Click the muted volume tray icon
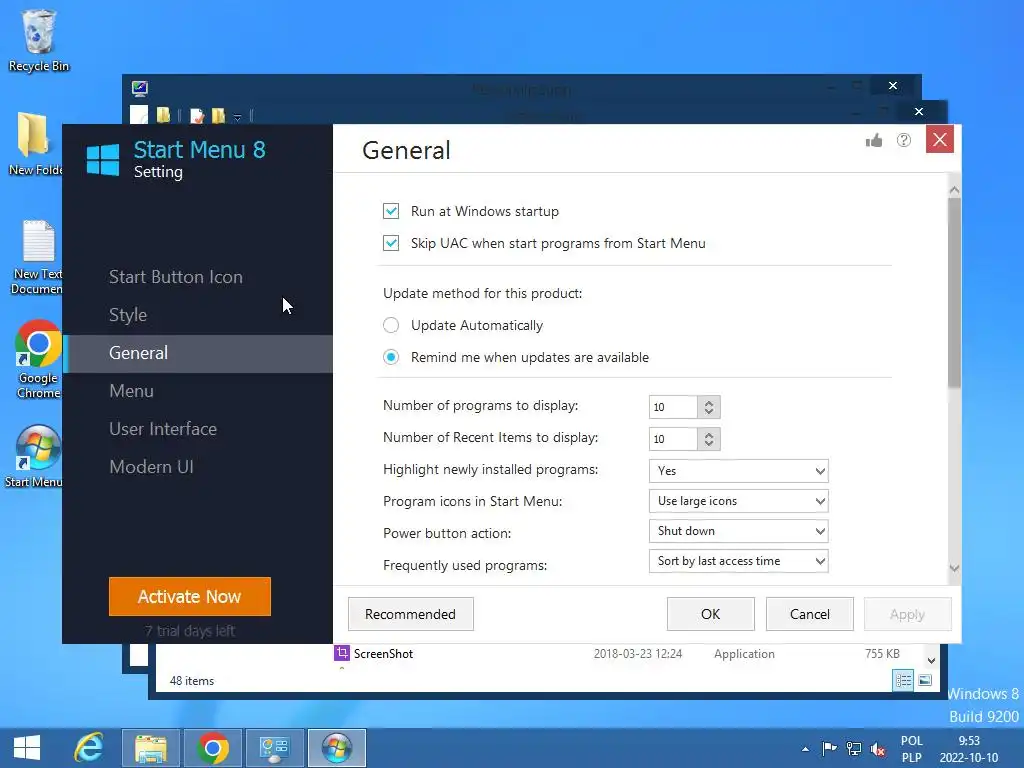The image size is (1024, 768). click(878, 749)
